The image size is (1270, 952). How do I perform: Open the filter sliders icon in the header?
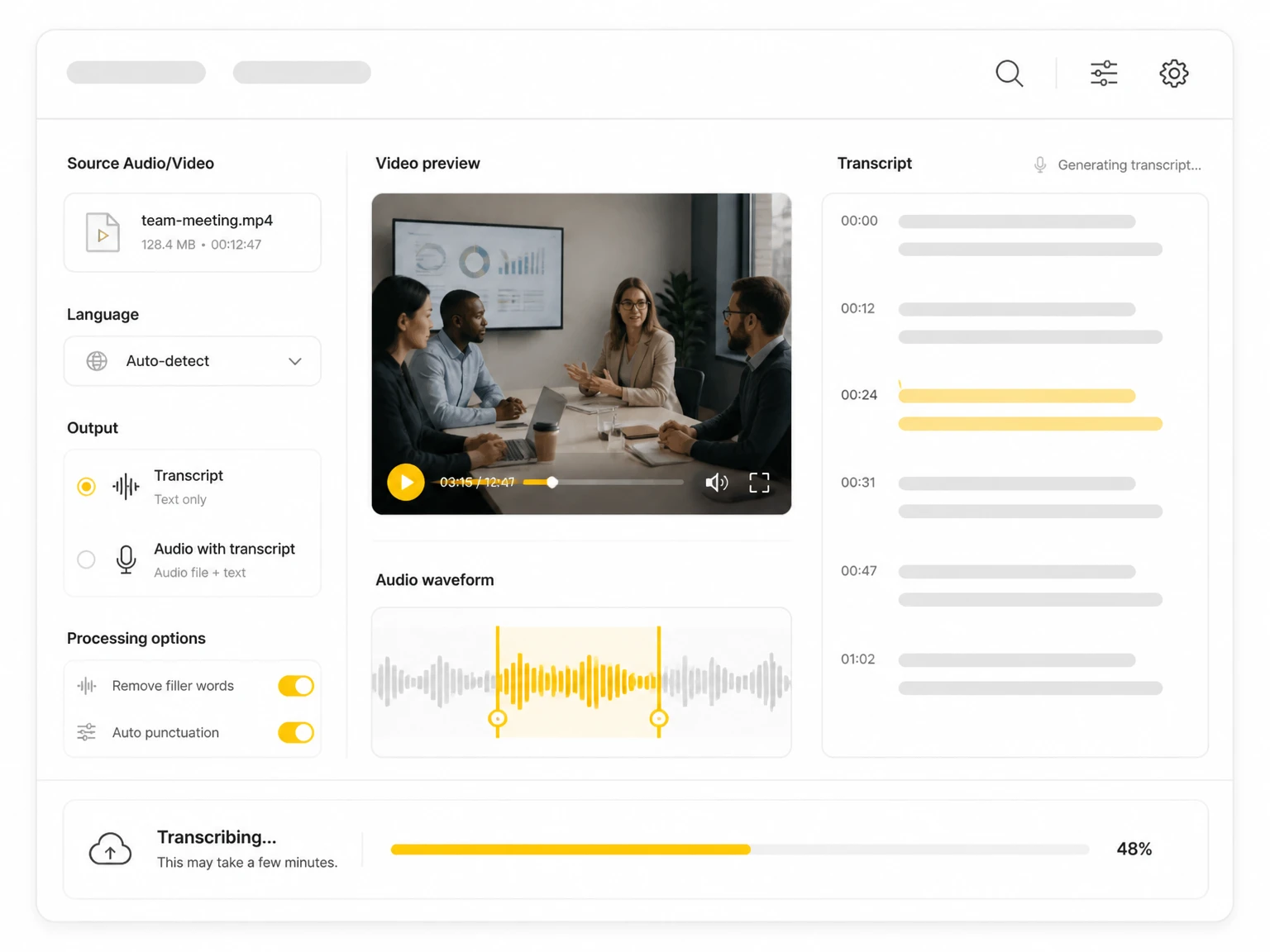click(x=1104, y=74)
